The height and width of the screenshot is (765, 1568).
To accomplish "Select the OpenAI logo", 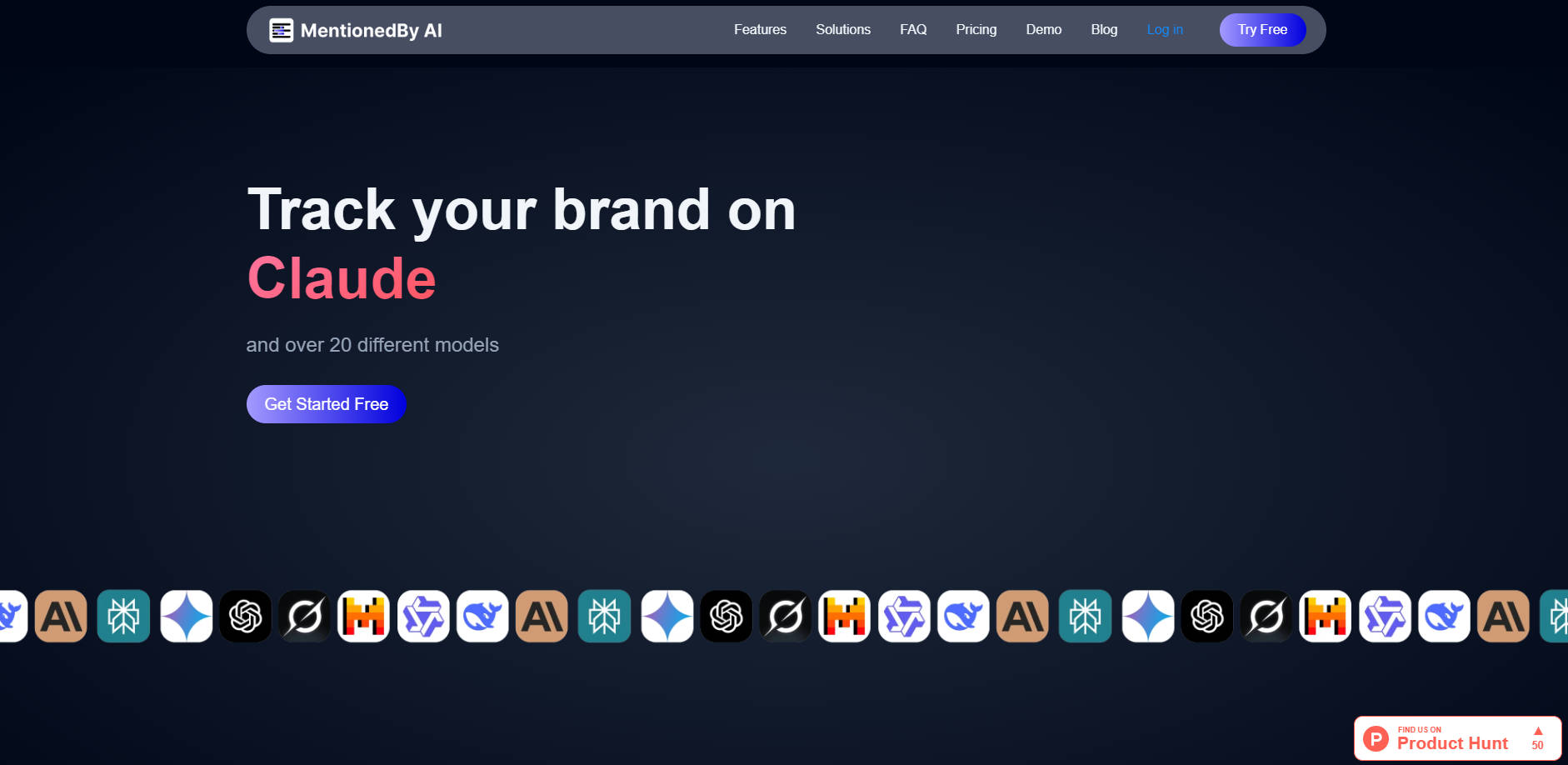I will coord(246,617).
